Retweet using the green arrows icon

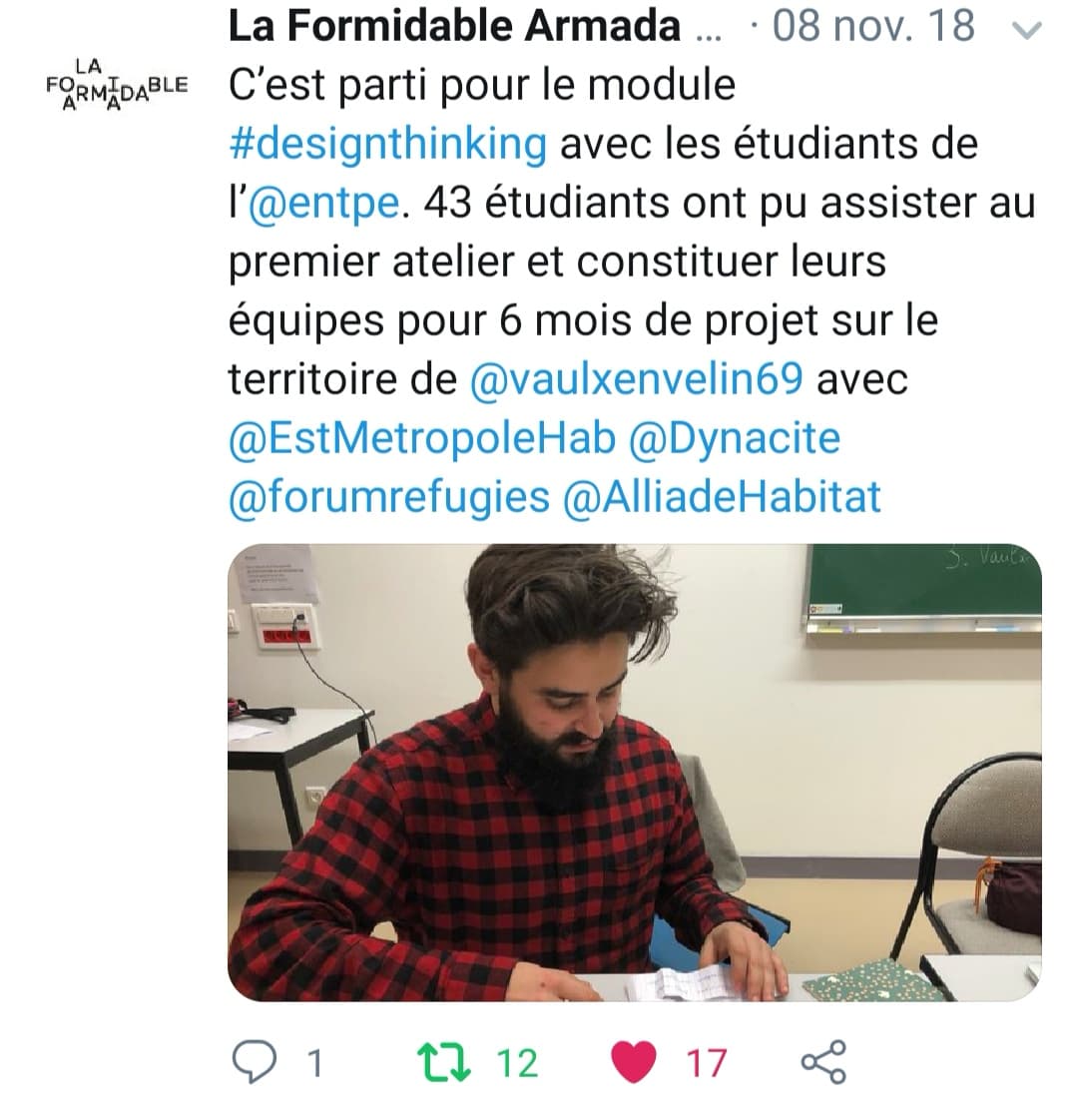tap(443, 1062)
